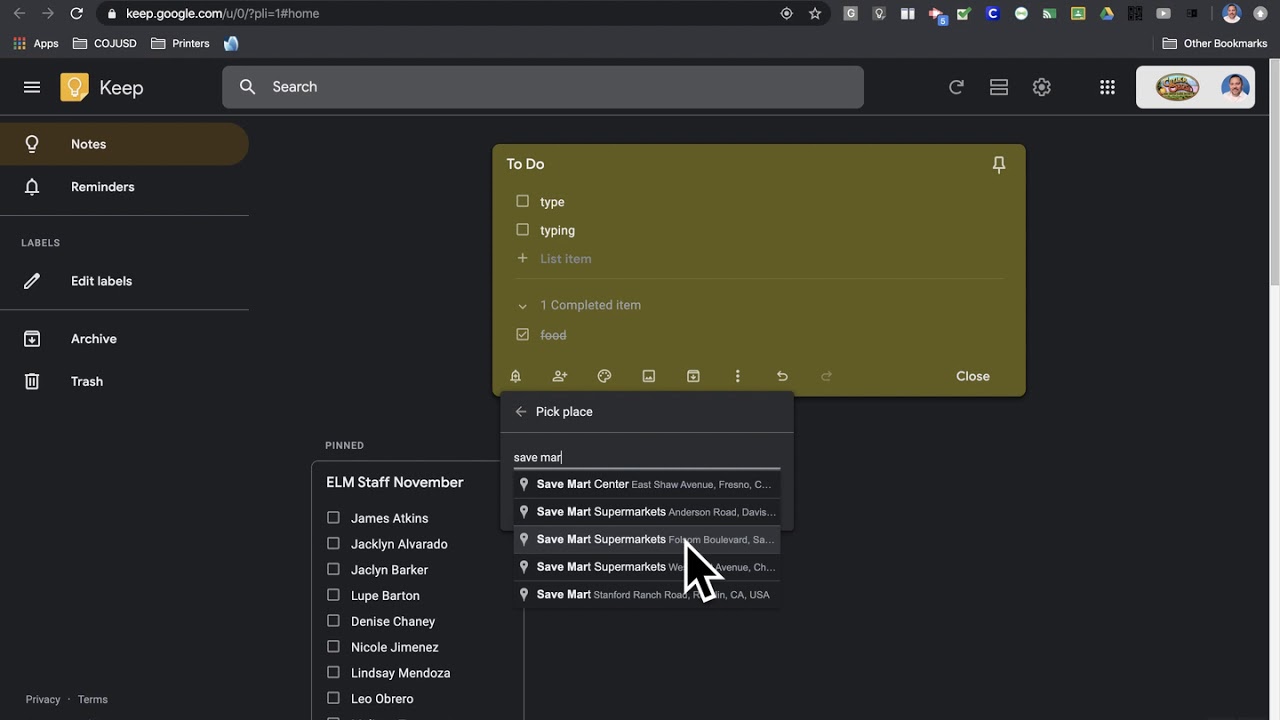The height and width of the screenshot is (720, 1280).
Task: Check Jaclyn Barker's checkbox
Action: [x=333, y=570]
